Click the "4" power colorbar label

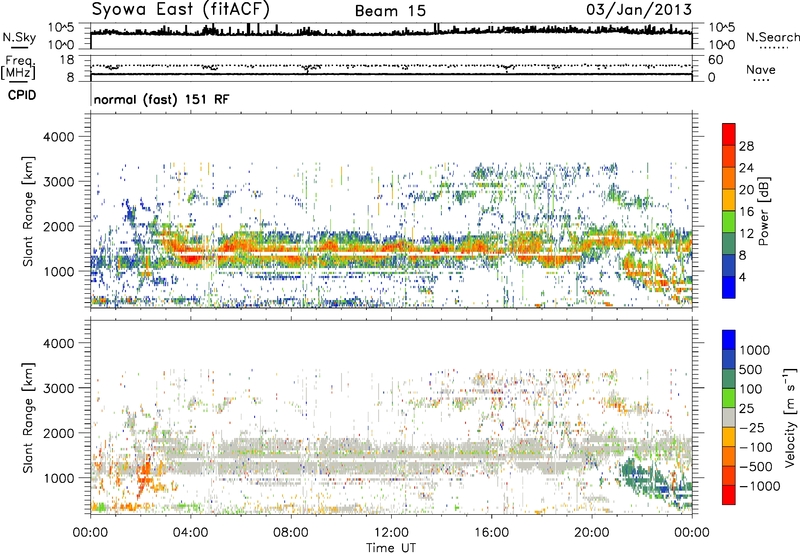click(x=743, y=277)
